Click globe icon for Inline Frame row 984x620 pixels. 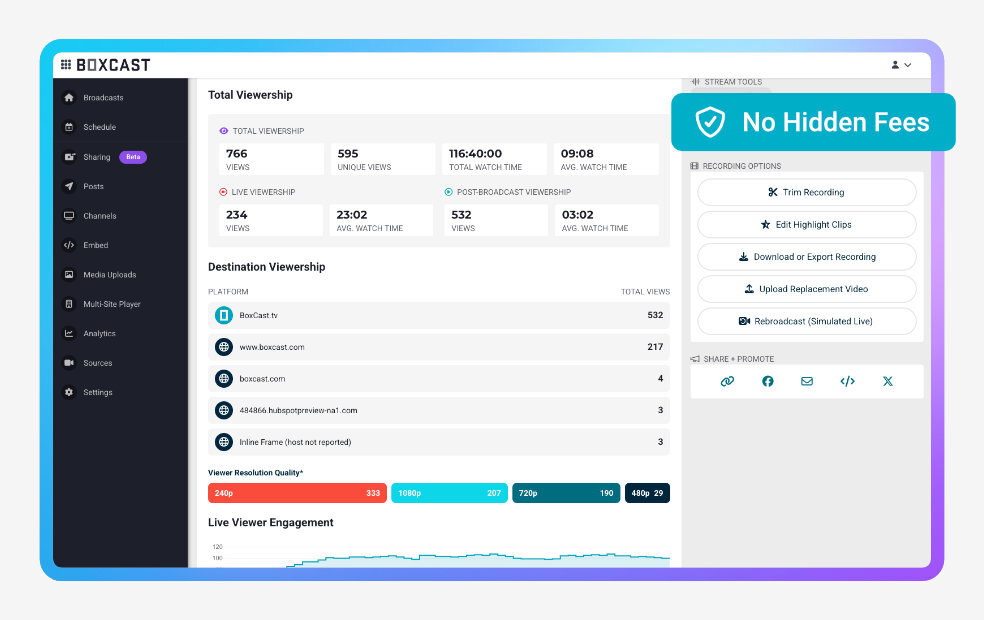[223, 442]
